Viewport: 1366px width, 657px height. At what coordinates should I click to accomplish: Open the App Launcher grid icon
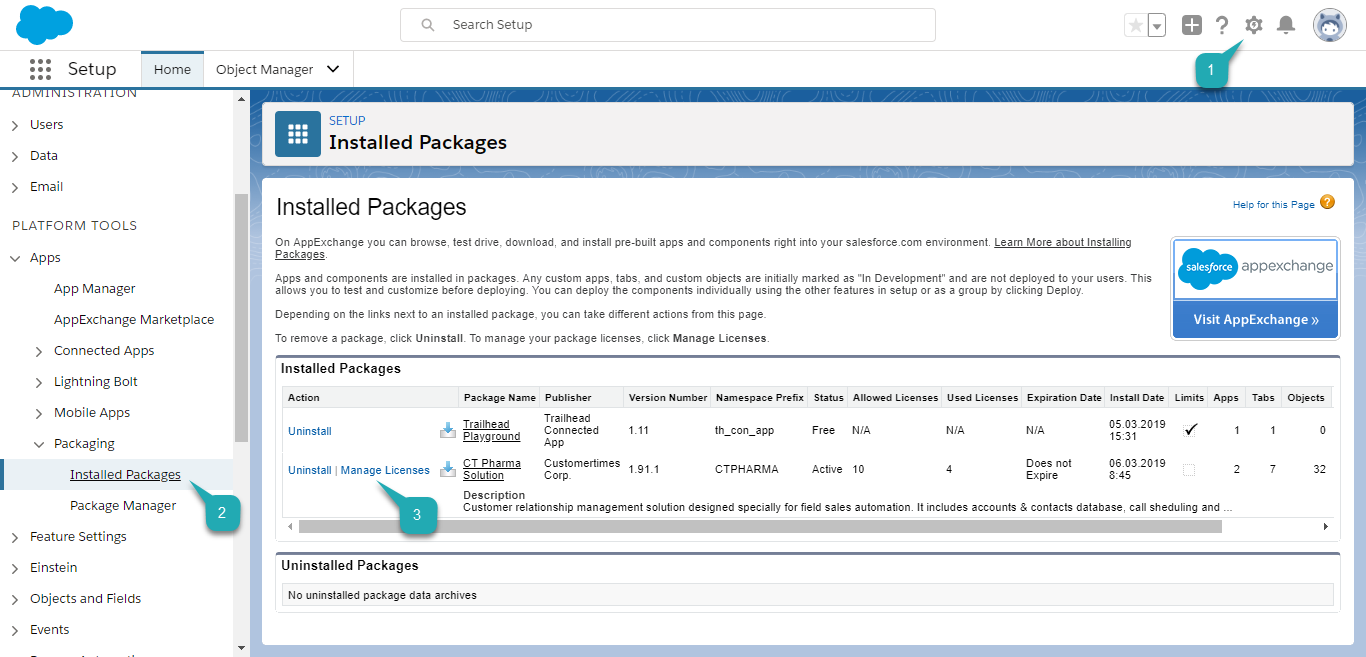click(x=40, y=69)
